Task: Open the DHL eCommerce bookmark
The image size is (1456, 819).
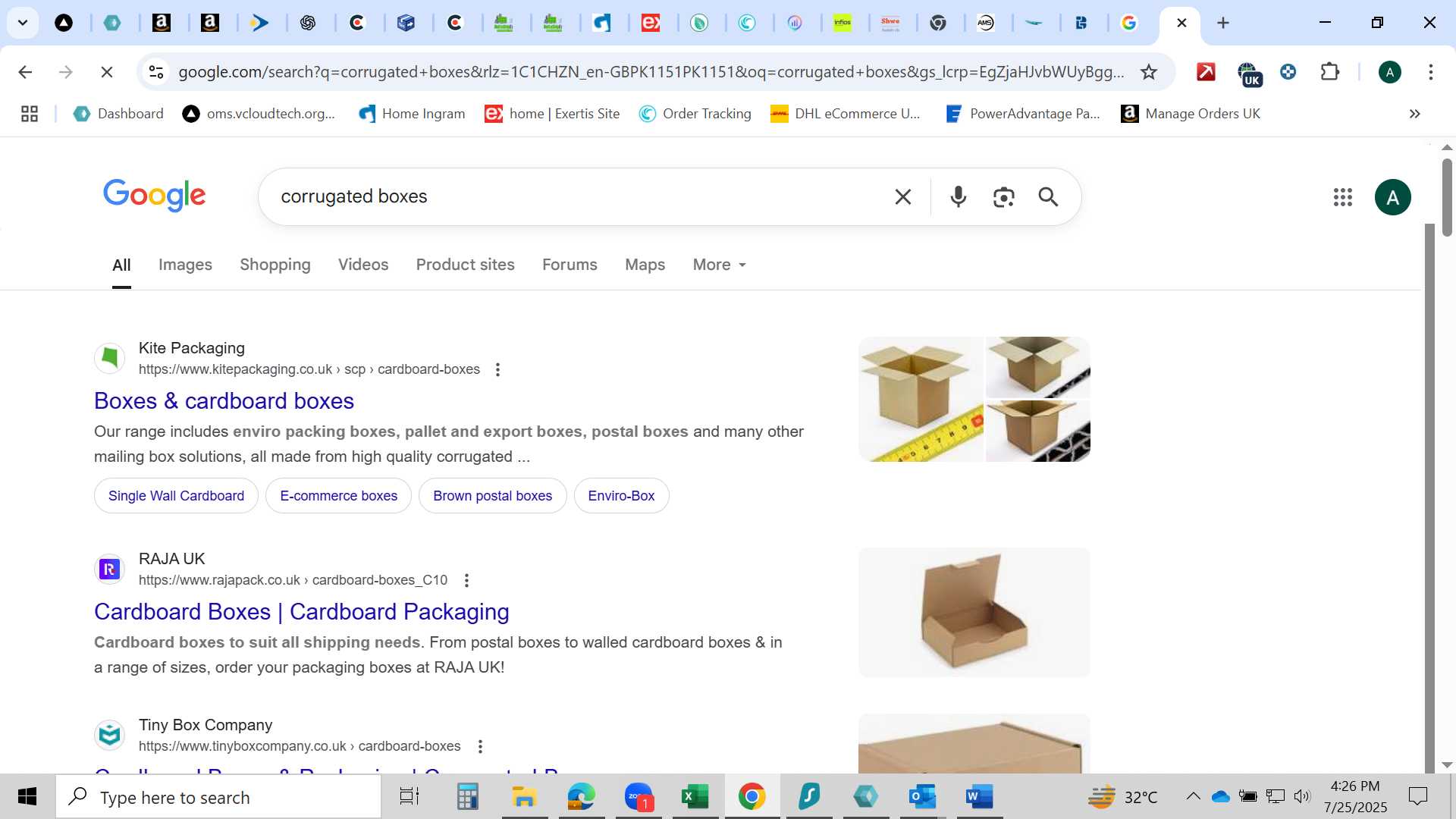Action: 846,114
